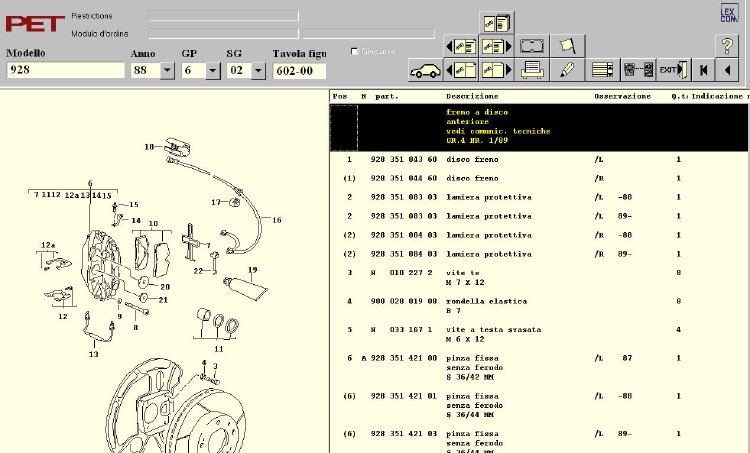Go to previous illustration with text list
Image resolution: width=750 pixels, height=453 pixels.
pyautogui.click(x=461, y=46)
